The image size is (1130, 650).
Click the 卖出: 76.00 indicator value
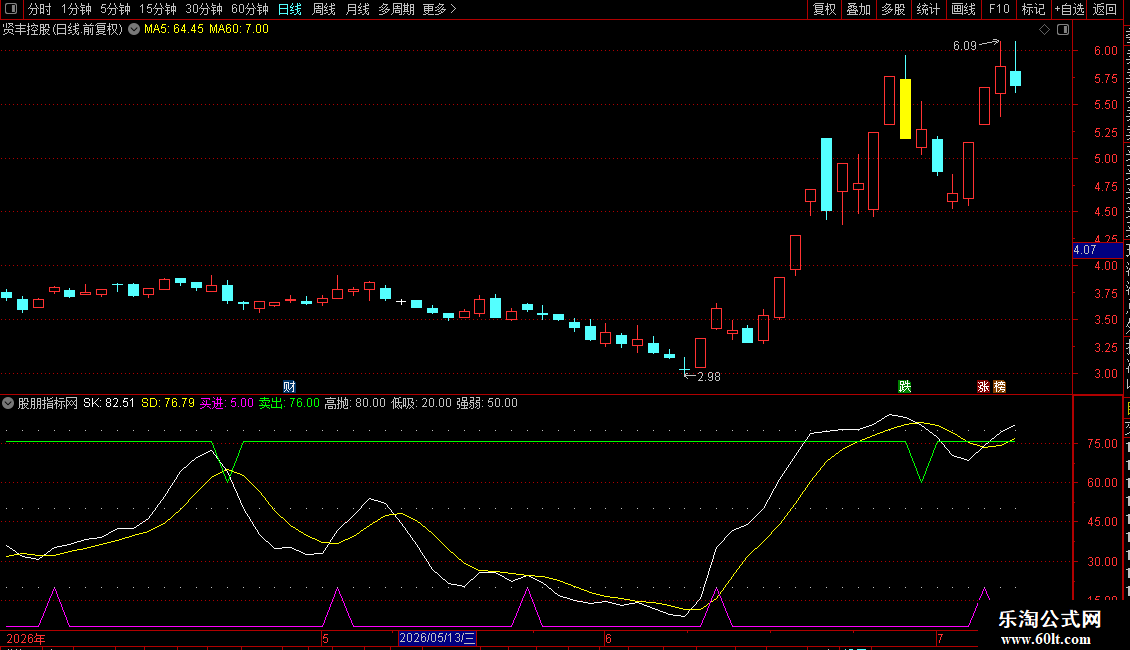point(289,404)
